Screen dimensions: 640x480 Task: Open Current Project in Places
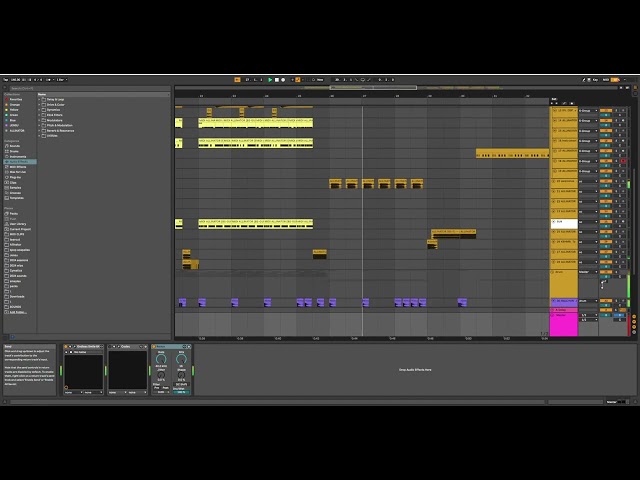(20, 229)
